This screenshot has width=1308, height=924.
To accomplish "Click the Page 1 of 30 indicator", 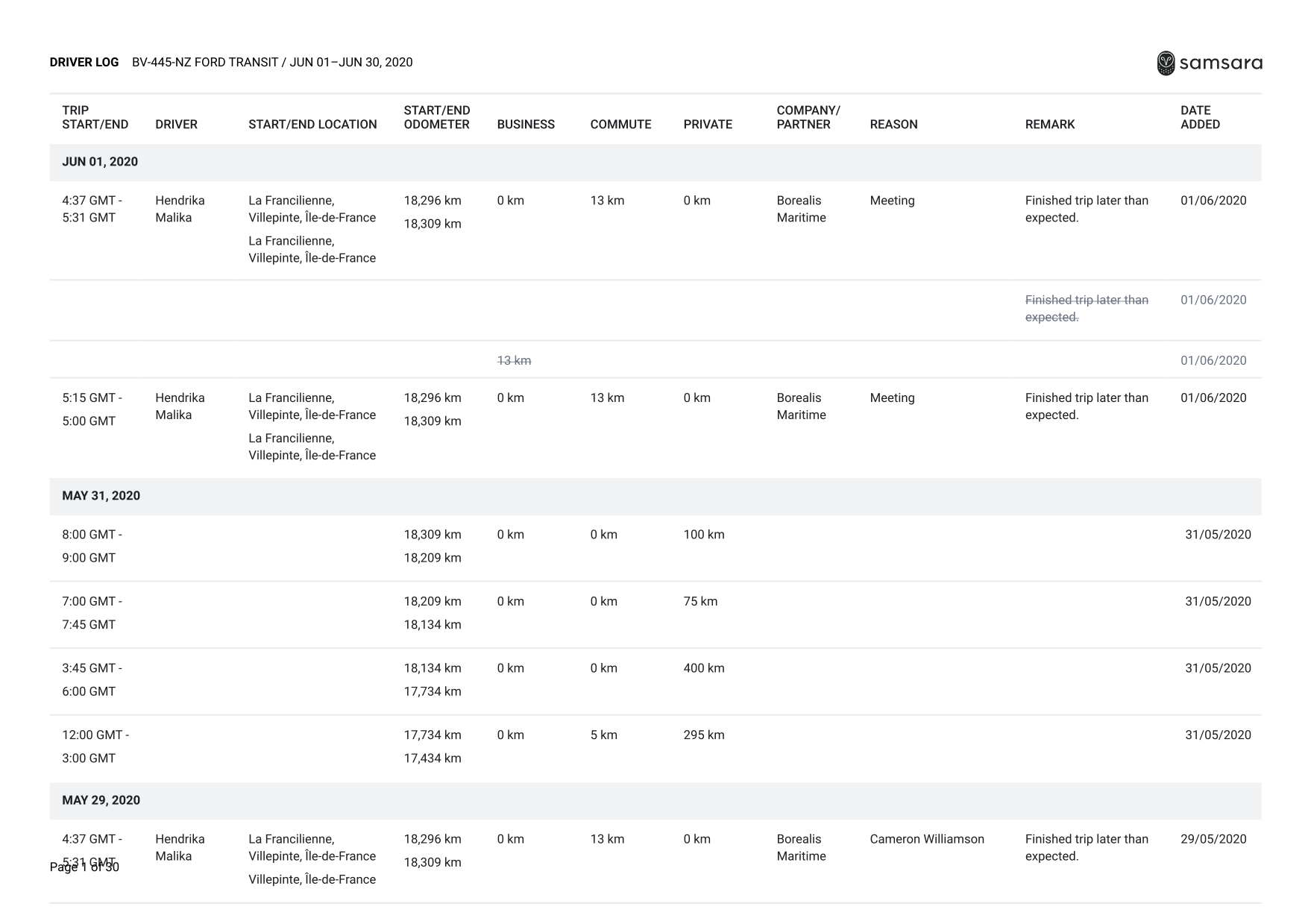I will (84, 867).
